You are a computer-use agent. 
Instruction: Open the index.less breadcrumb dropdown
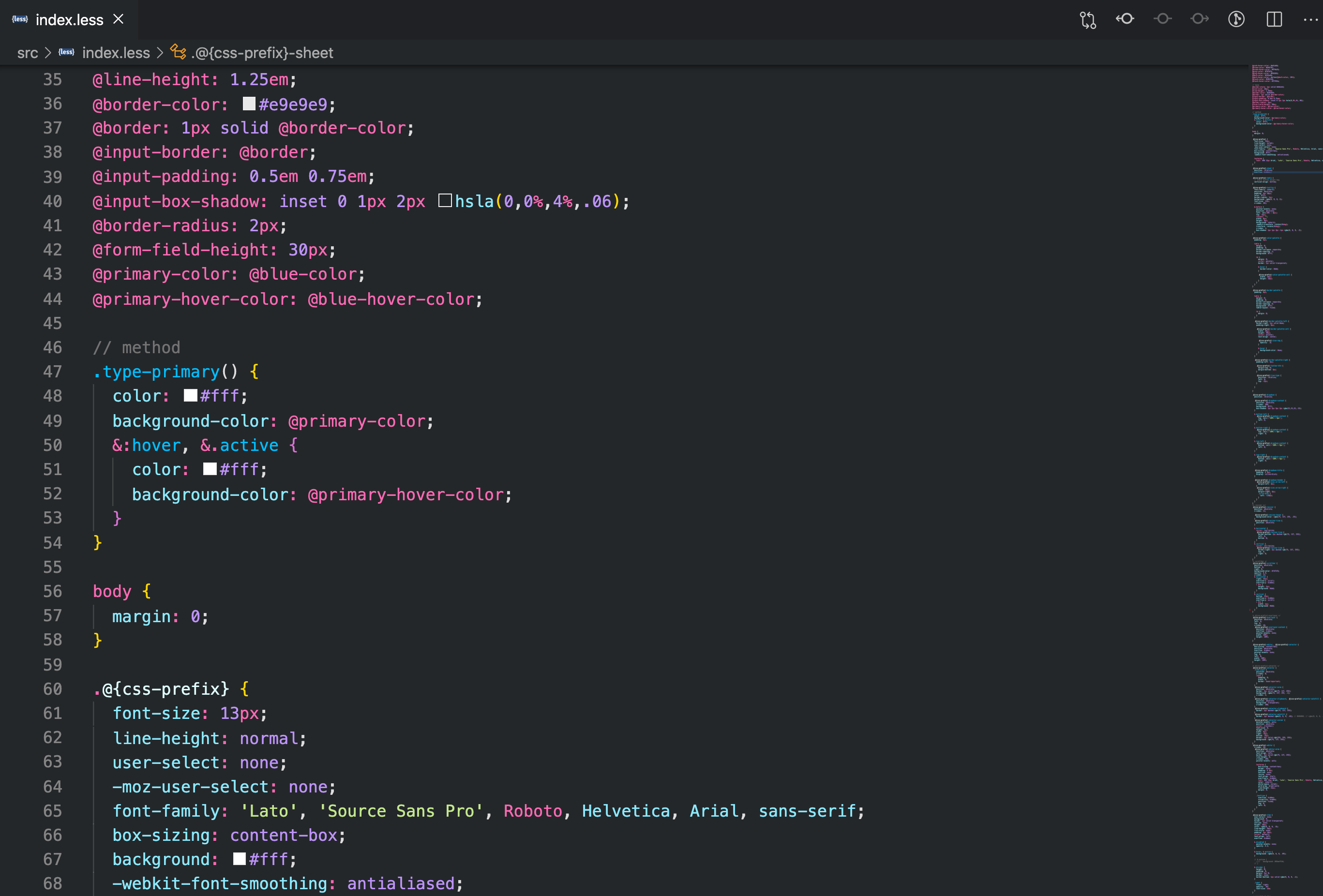[116, 53]
